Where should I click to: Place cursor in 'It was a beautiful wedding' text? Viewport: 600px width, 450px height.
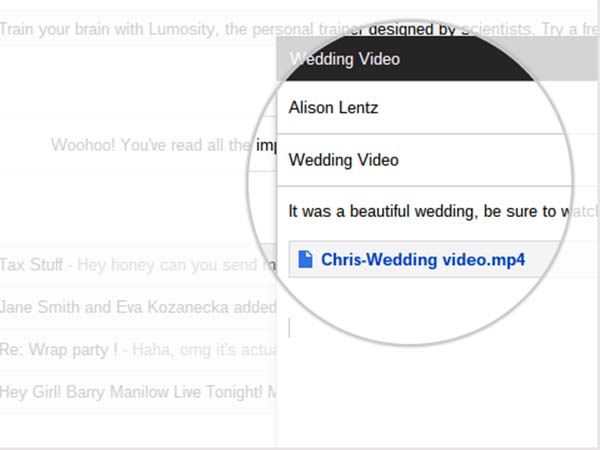[420, 211]
